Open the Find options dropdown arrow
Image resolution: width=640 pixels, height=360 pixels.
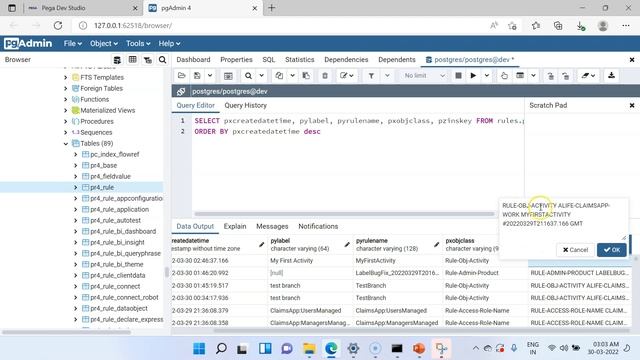tap(262, 76)
